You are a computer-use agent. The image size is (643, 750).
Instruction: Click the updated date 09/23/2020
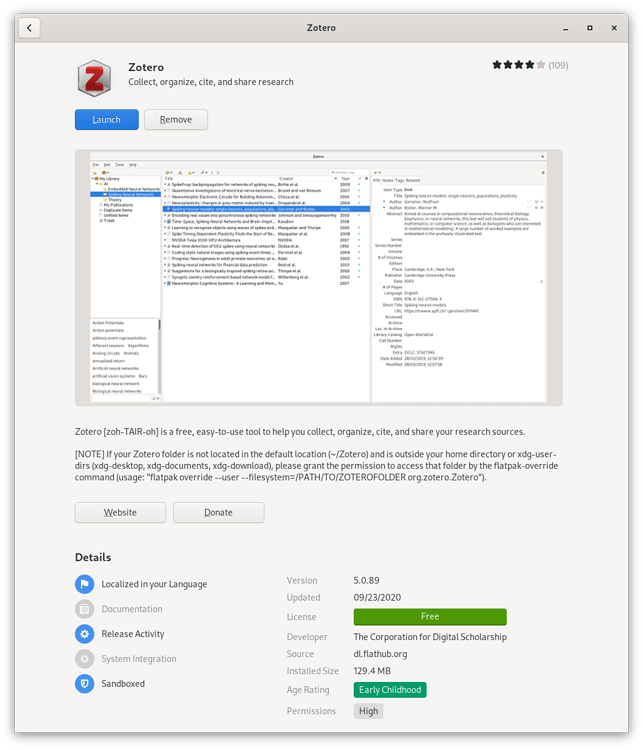(x=377, y=597)
